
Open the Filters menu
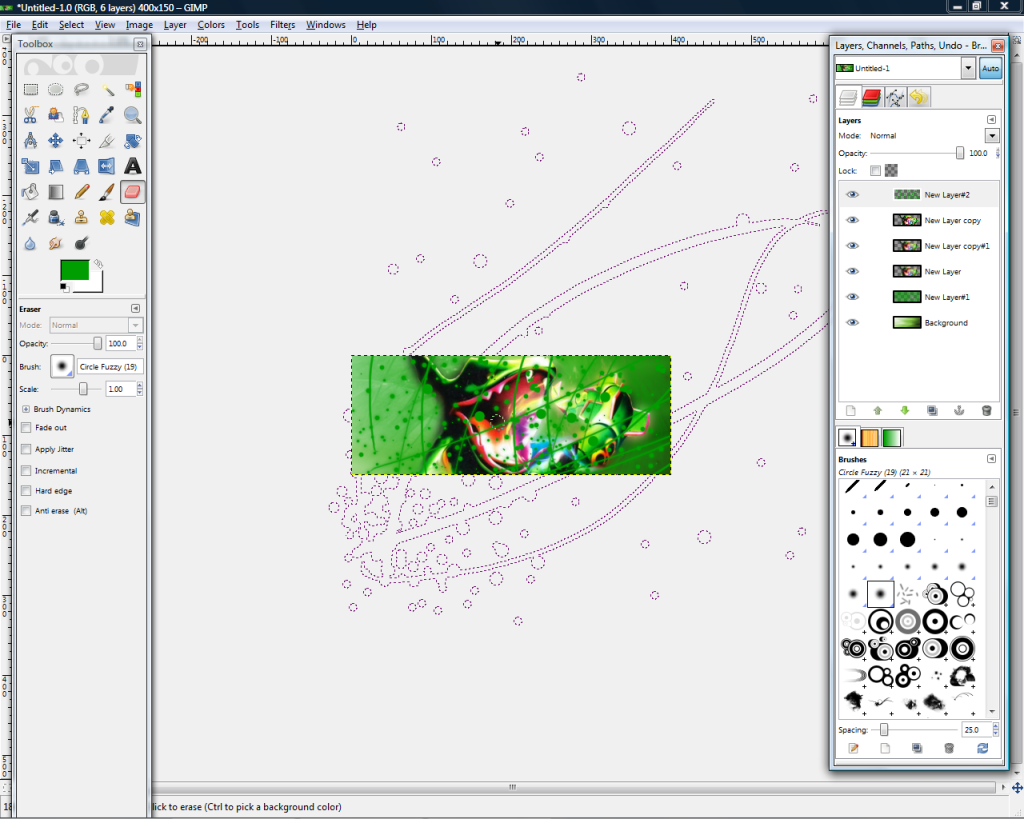tap(283, 25)
